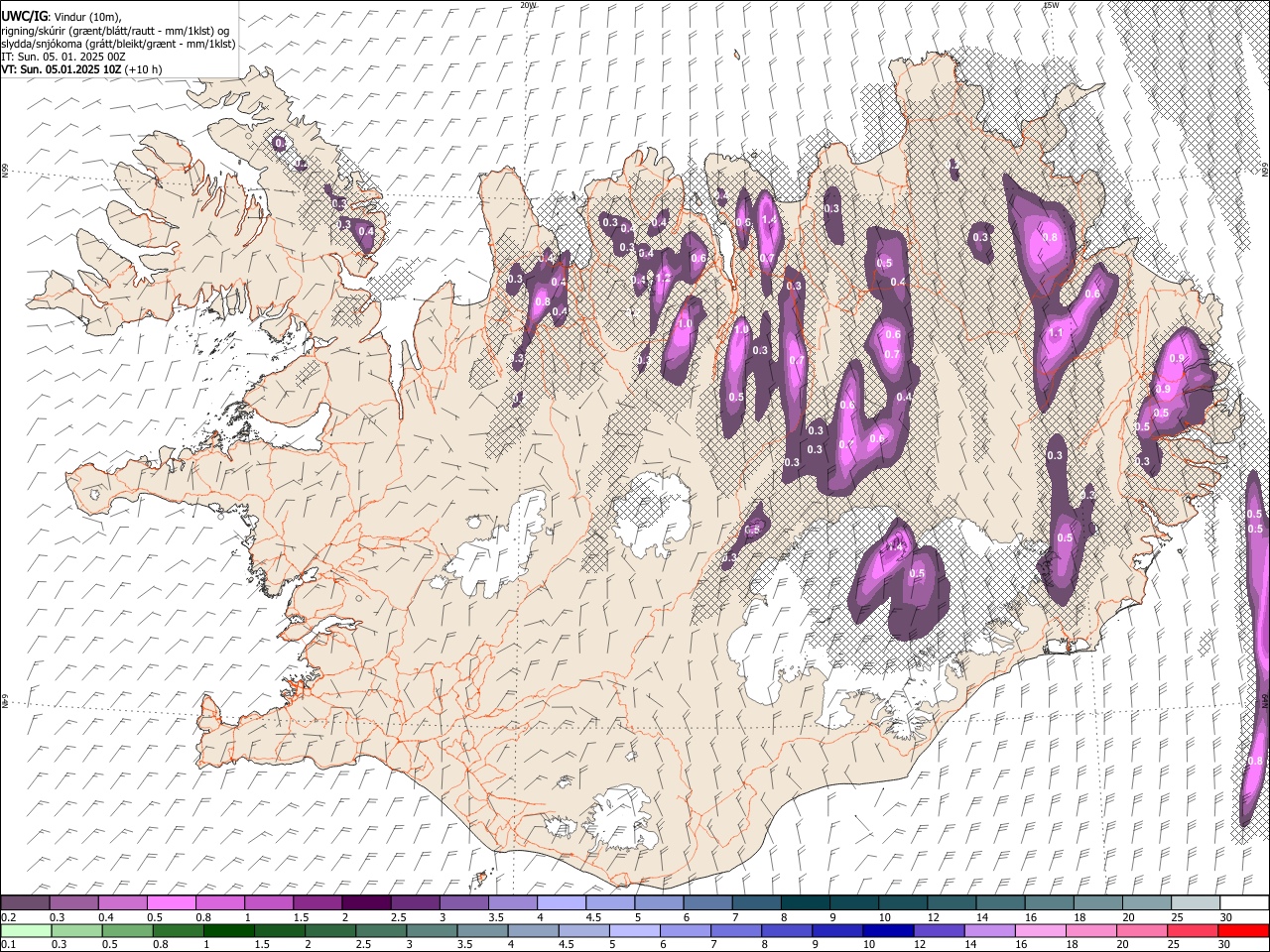Click the '12' label in the top legend row

933,917
